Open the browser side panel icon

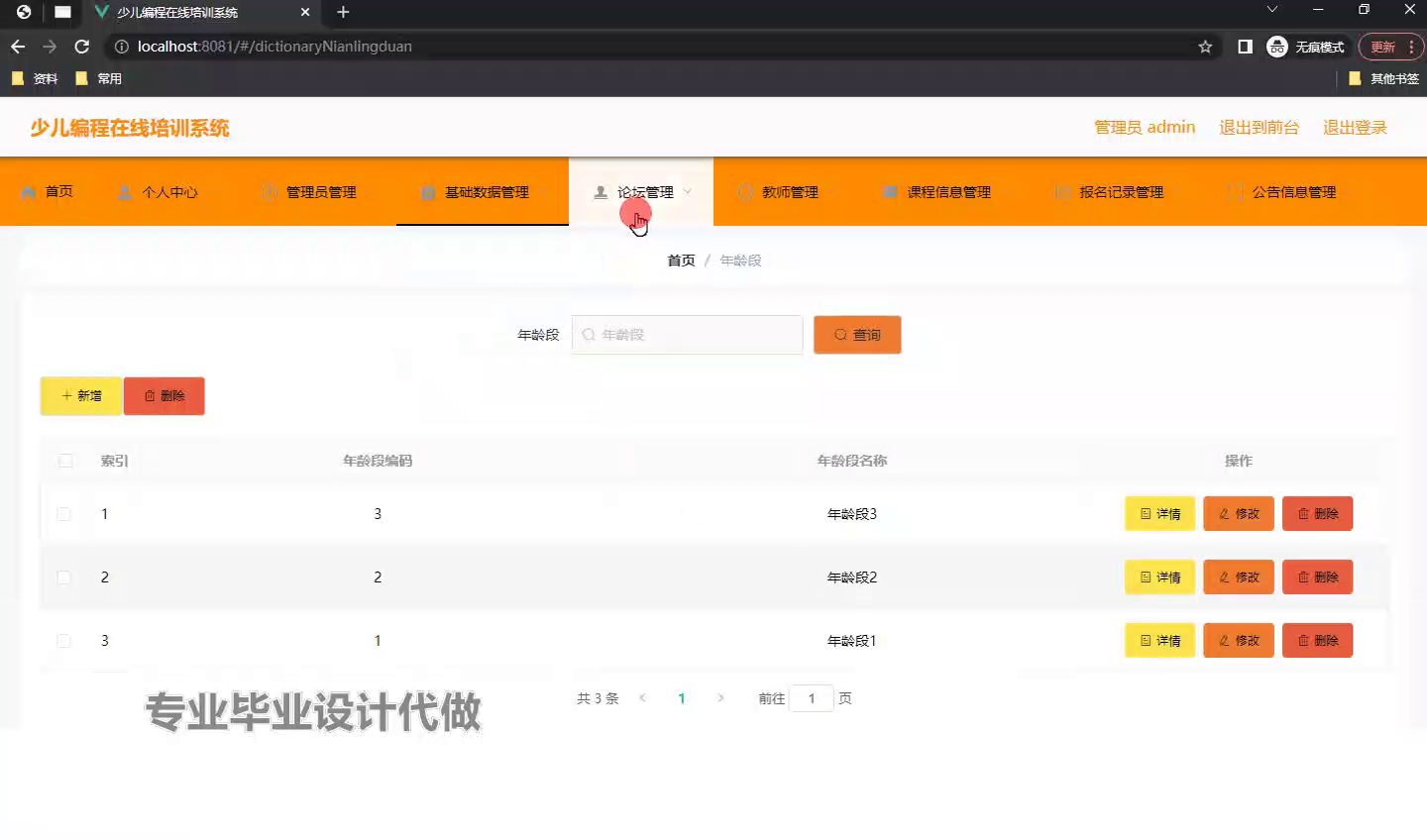1246,47
